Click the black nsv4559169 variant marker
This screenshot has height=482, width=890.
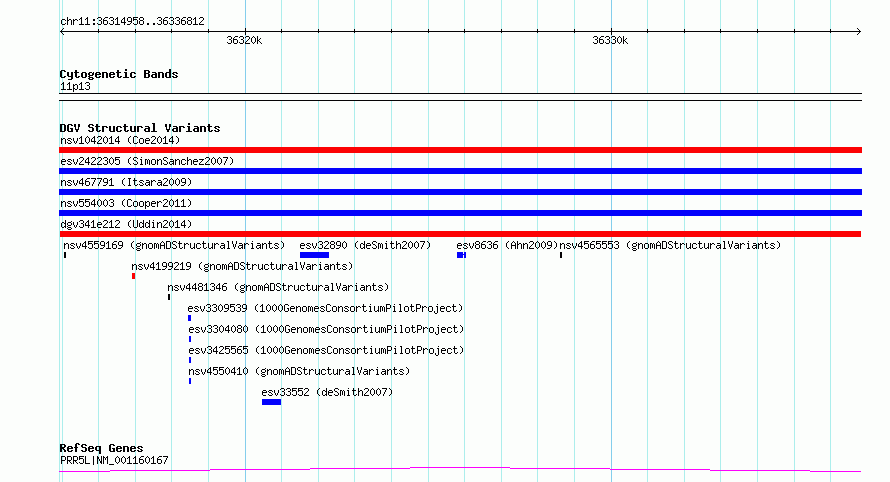pyautogui.click(x=65, y=255)
